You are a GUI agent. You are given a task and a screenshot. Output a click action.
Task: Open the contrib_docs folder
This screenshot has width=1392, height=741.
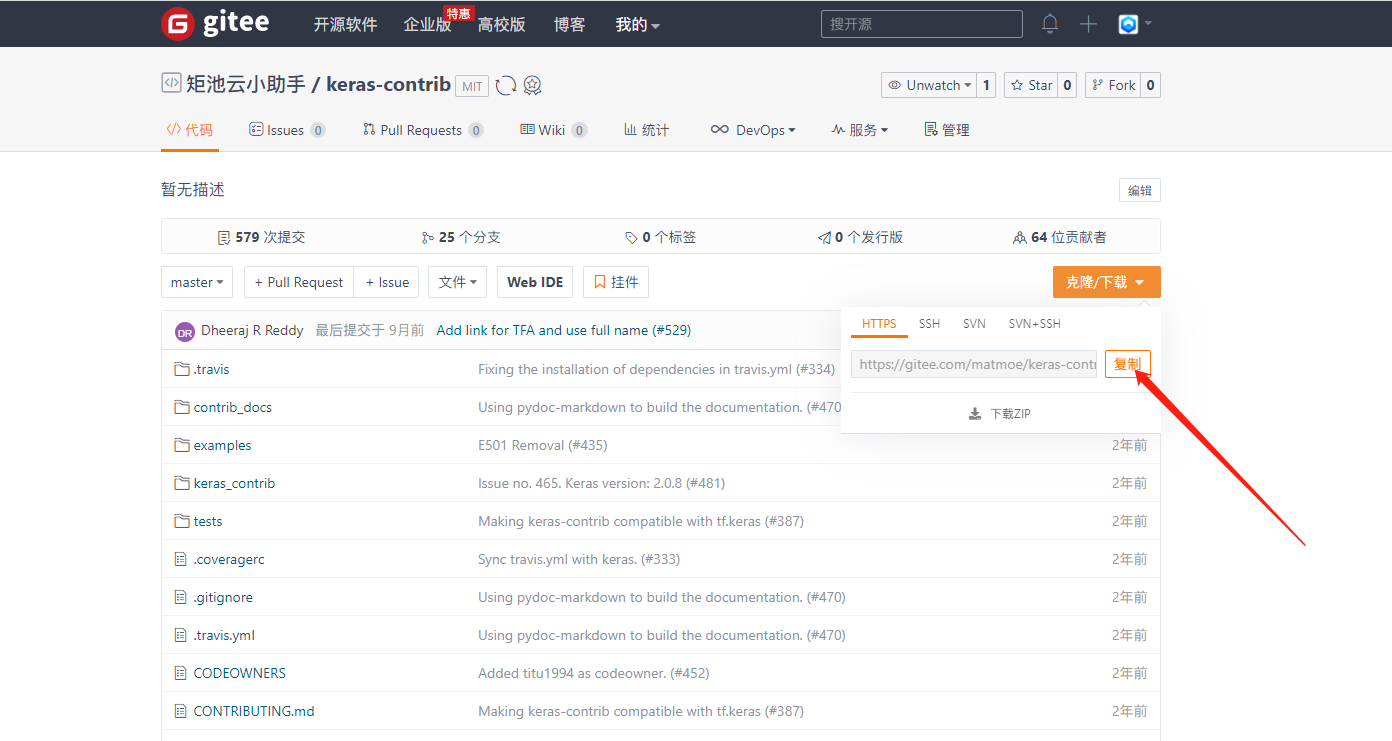[x=233, y=407]
